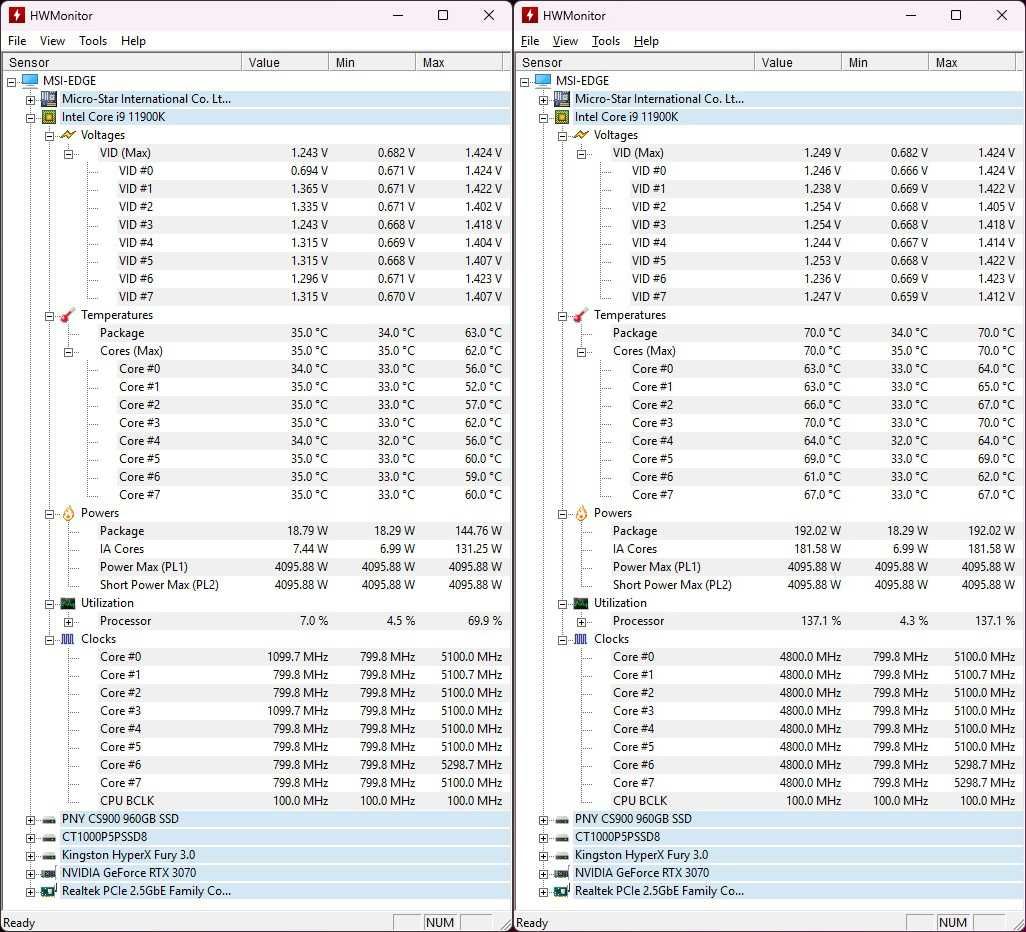Screen dimensions: 1026x932
Task: Click the Voltages icon in right window
Action: [x=581, y=135]
